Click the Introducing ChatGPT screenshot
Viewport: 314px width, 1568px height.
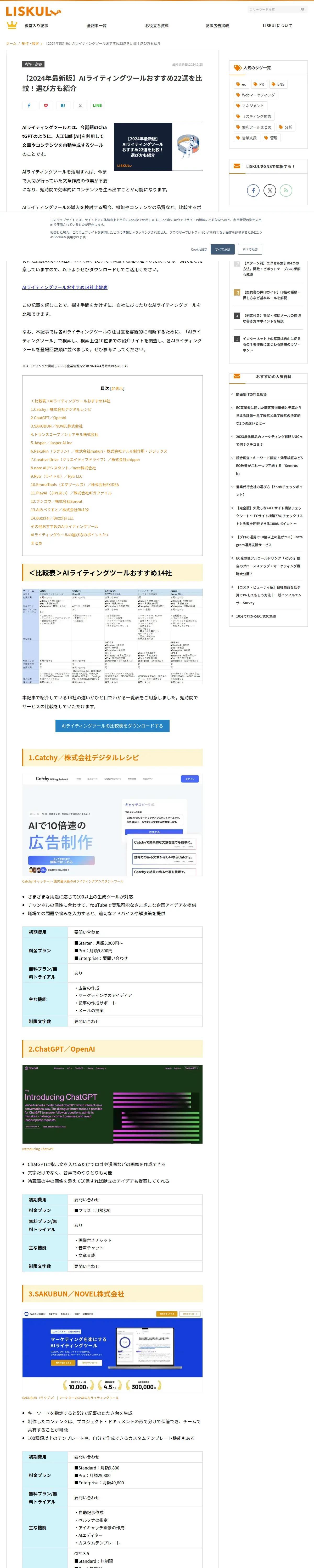click(x=112, y=1105)
